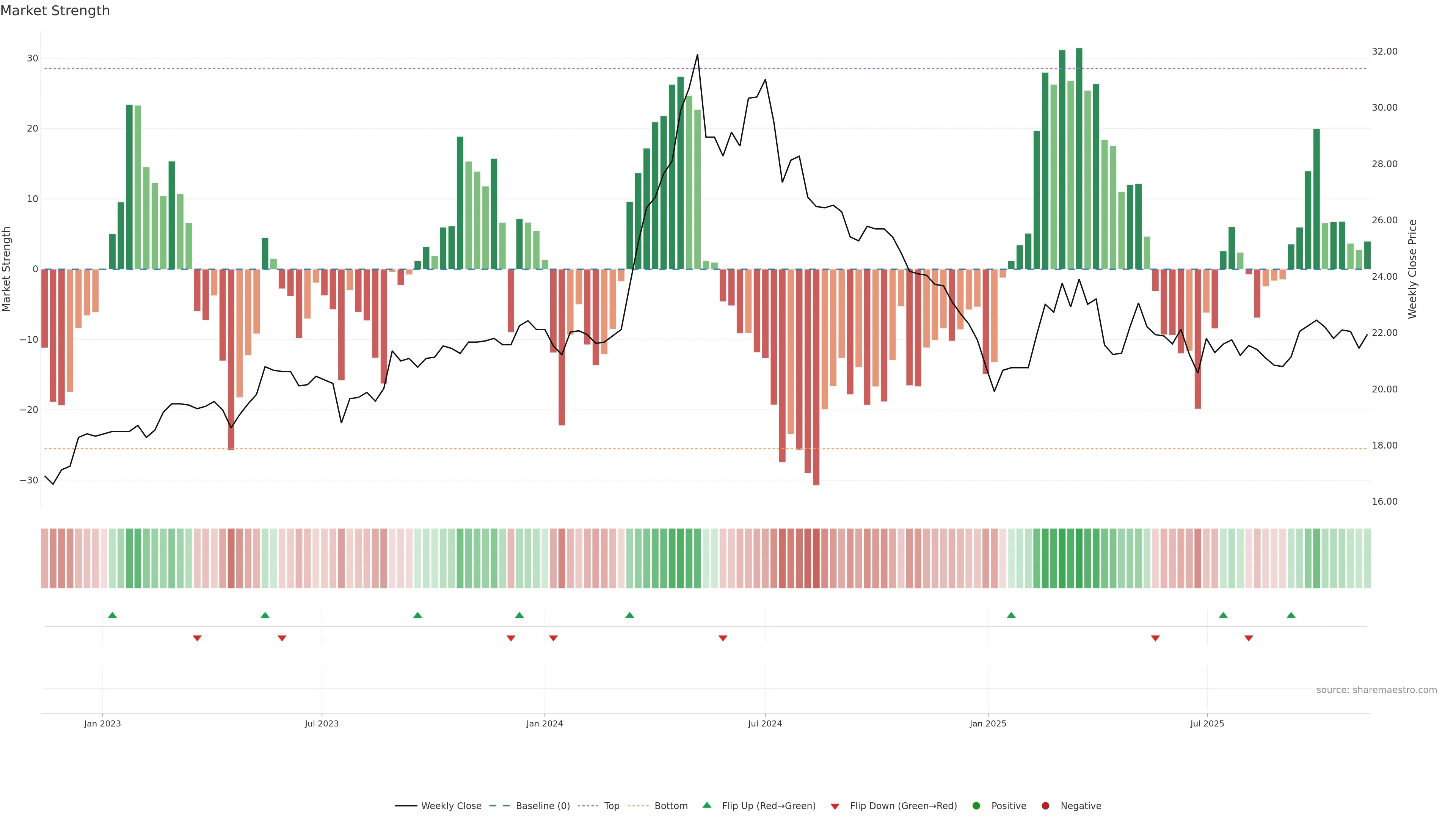Click the source: sharemaestro.com text
This screenshot has height=819, width=1456.
[1376, 690]
